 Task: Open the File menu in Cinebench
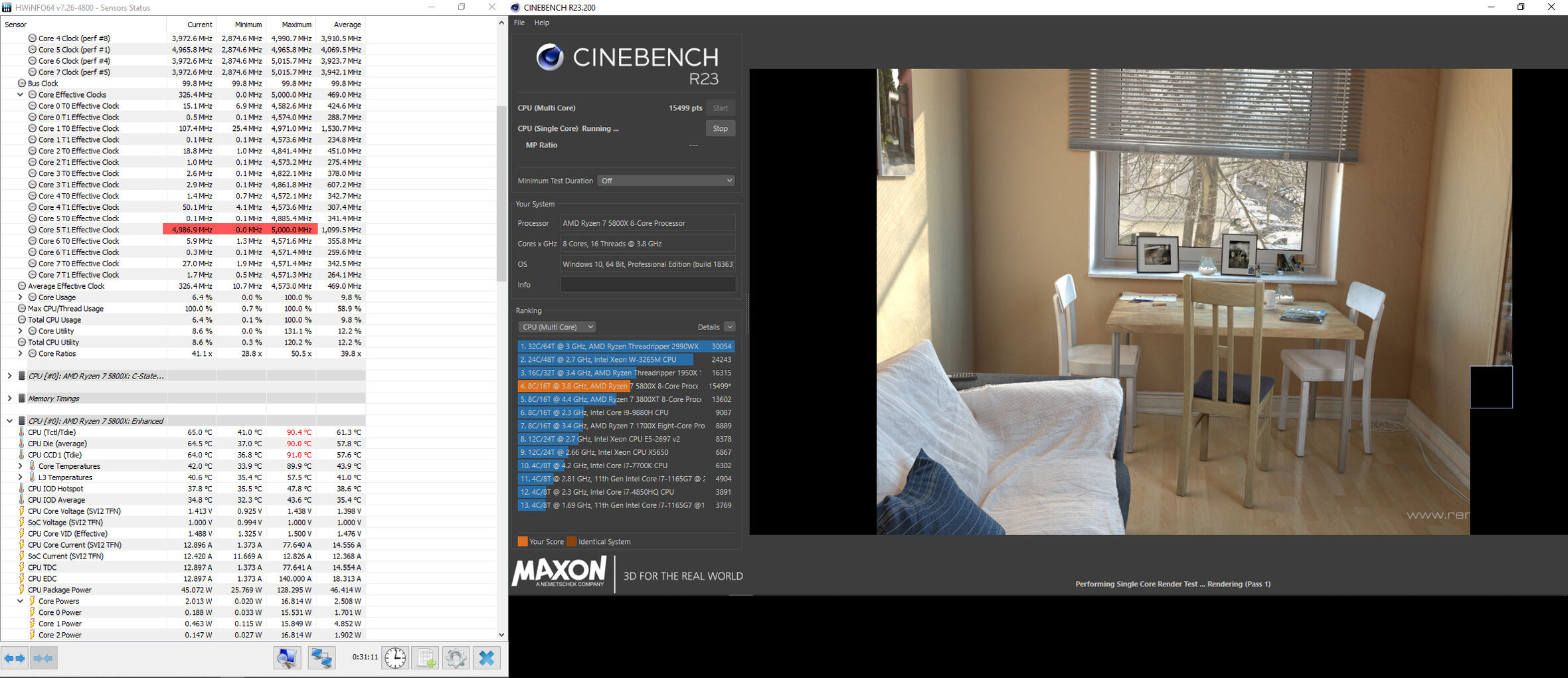pyautogui.click(x=519, y=23)
